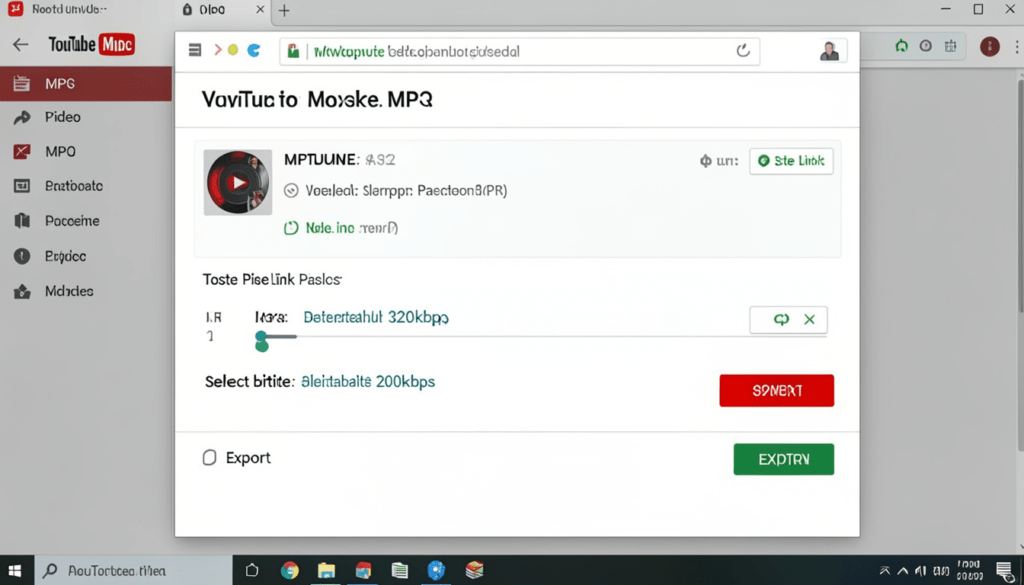Click the red SONBRT convert button
This screenshot has height=585, width=1024.
(776, 390)
